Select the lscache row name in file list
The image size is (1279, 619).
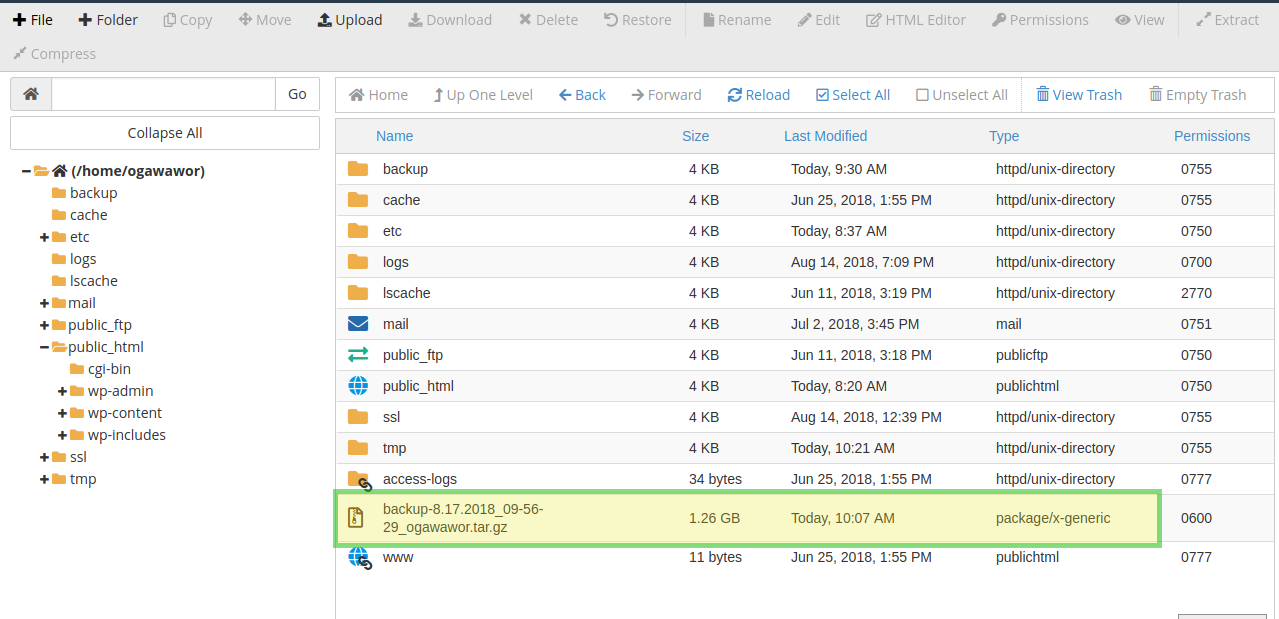[x=406, y=293]
